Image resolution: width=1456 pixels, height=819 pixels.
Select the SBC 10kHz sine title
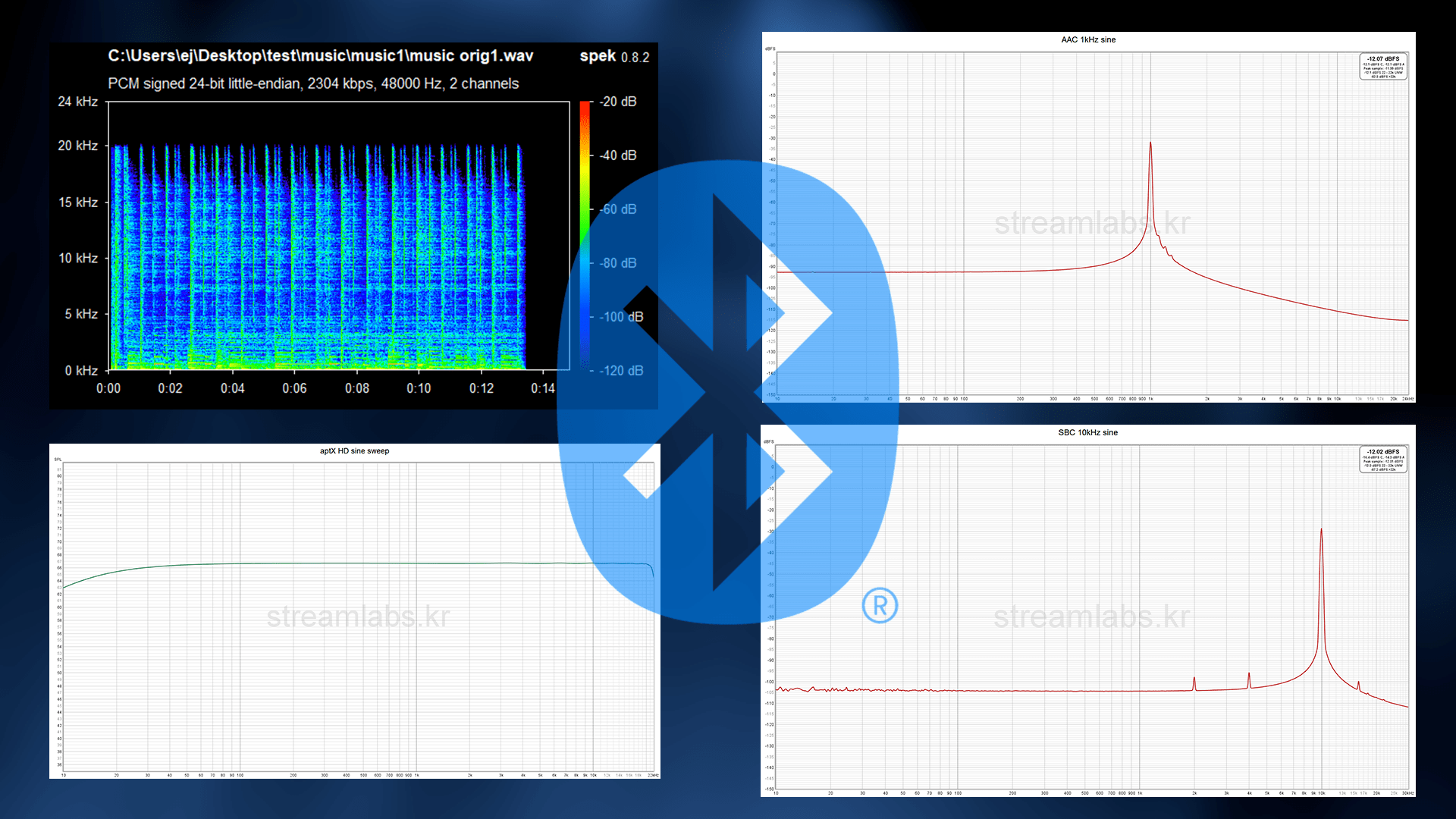pos(1088,432)
